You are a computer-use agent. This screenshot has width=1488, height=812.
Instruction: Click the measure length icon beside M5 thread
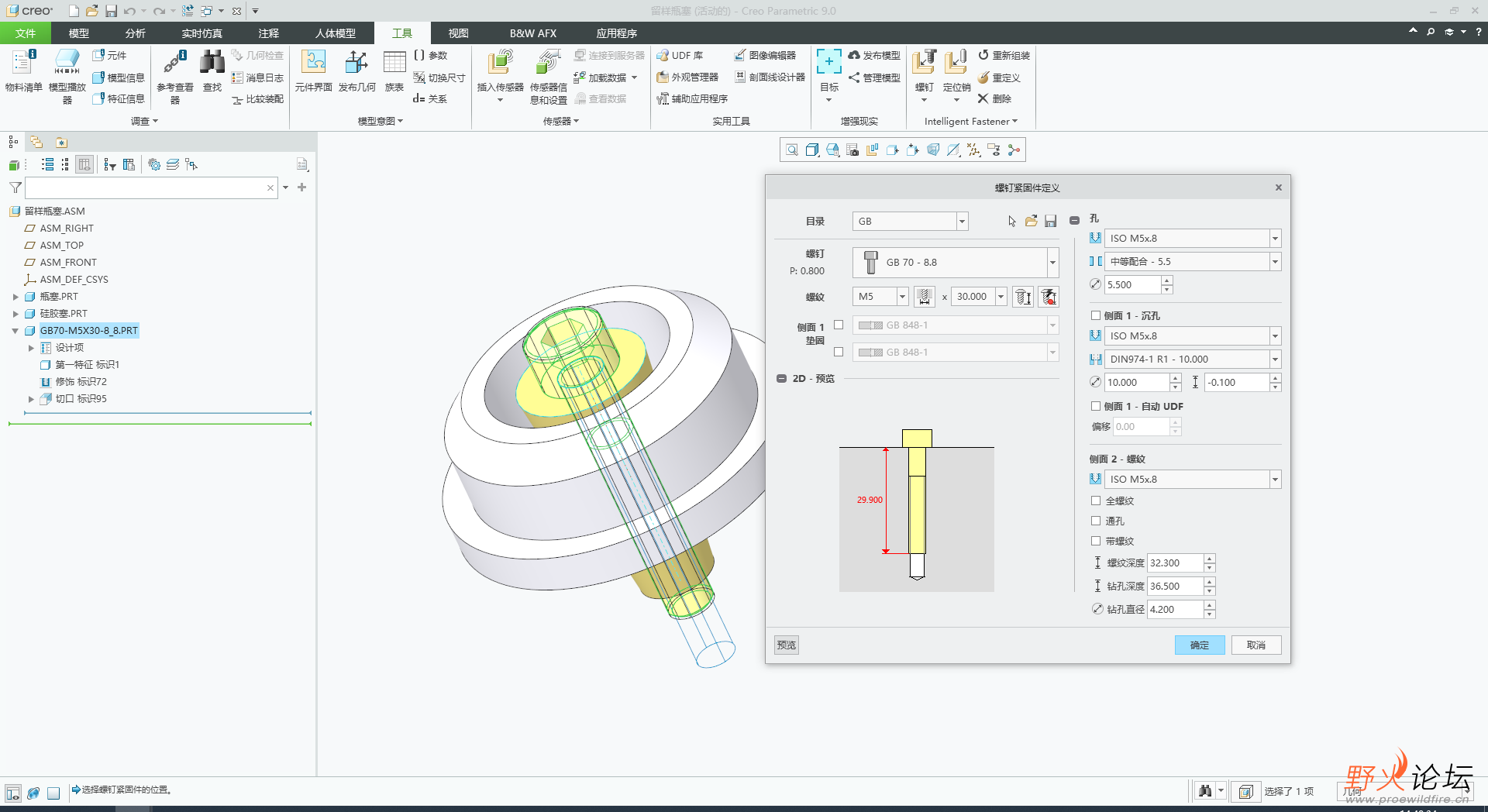[924, 297]
